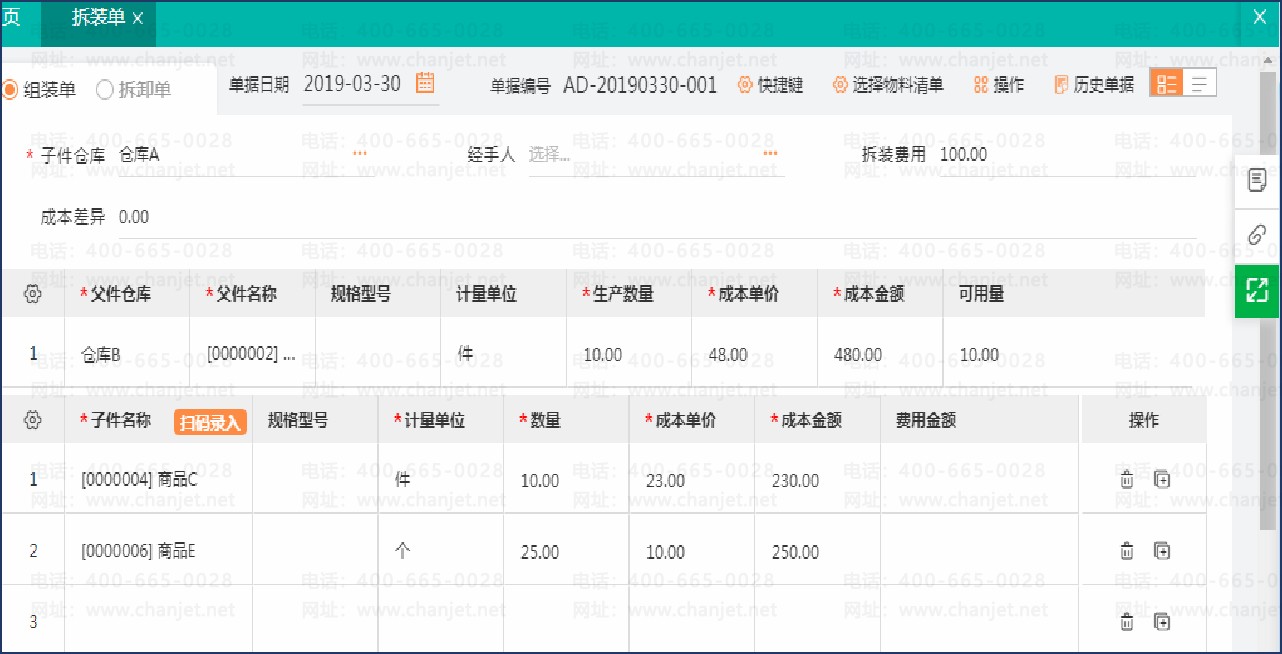This screenshot has width=1282, height=654.
Task: View 历史单据 history documents
Action: click(1094, 85)
